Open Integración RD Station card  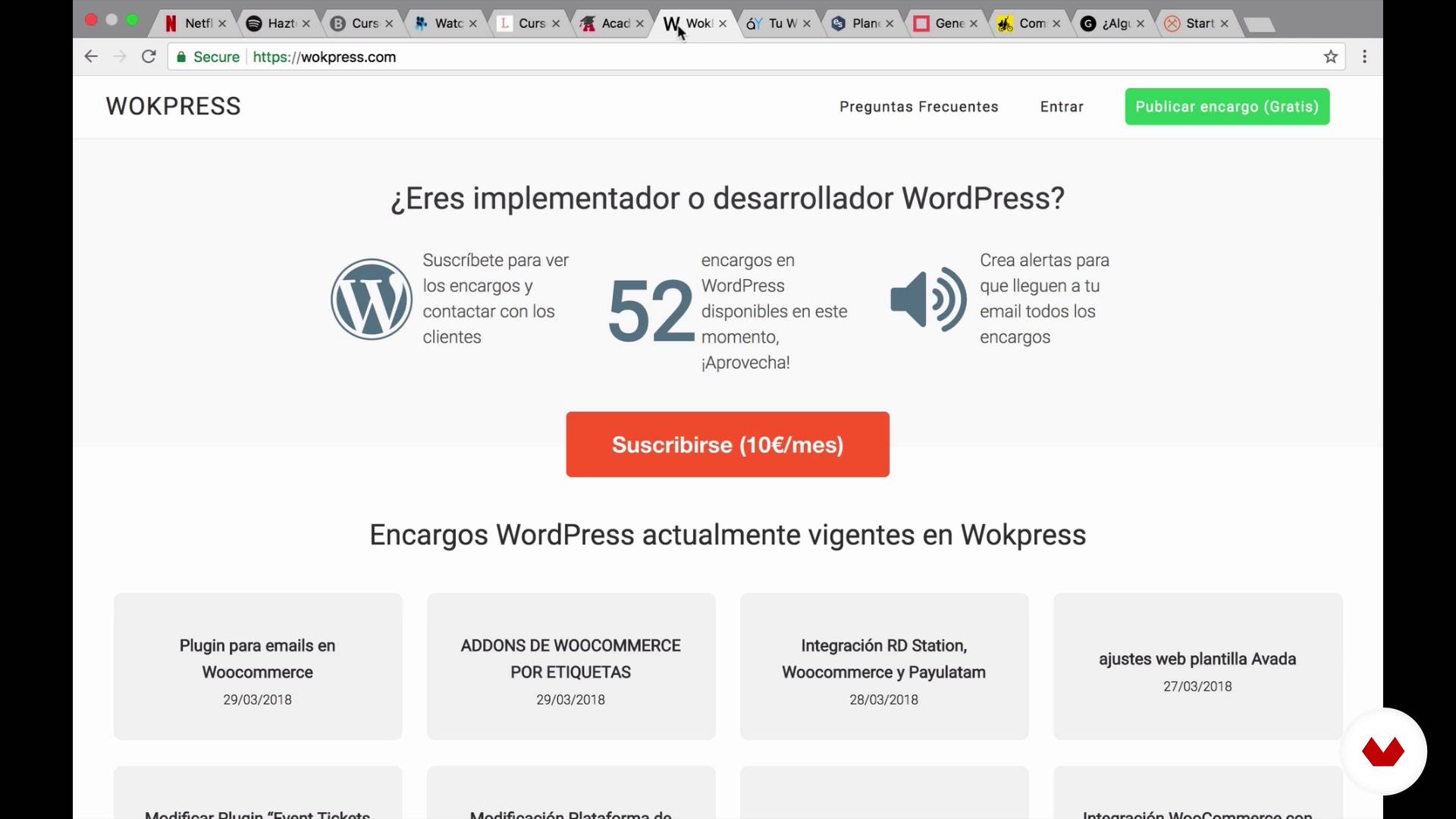(x=884, y=667)
